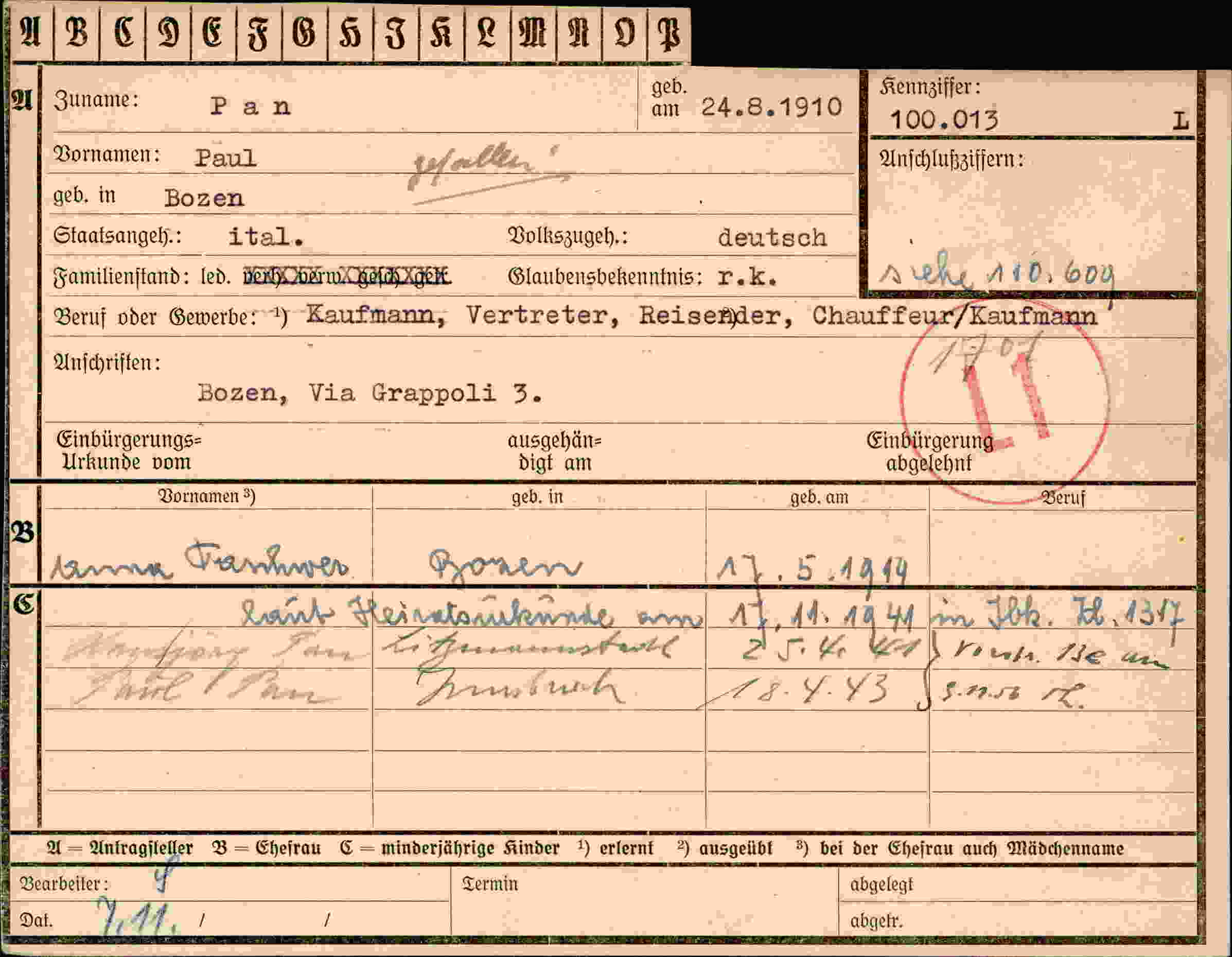Select the Fraktur letter L index tab
This screenshot has height=957, width=1232.
pyautogui.click(x=488, y=33)
